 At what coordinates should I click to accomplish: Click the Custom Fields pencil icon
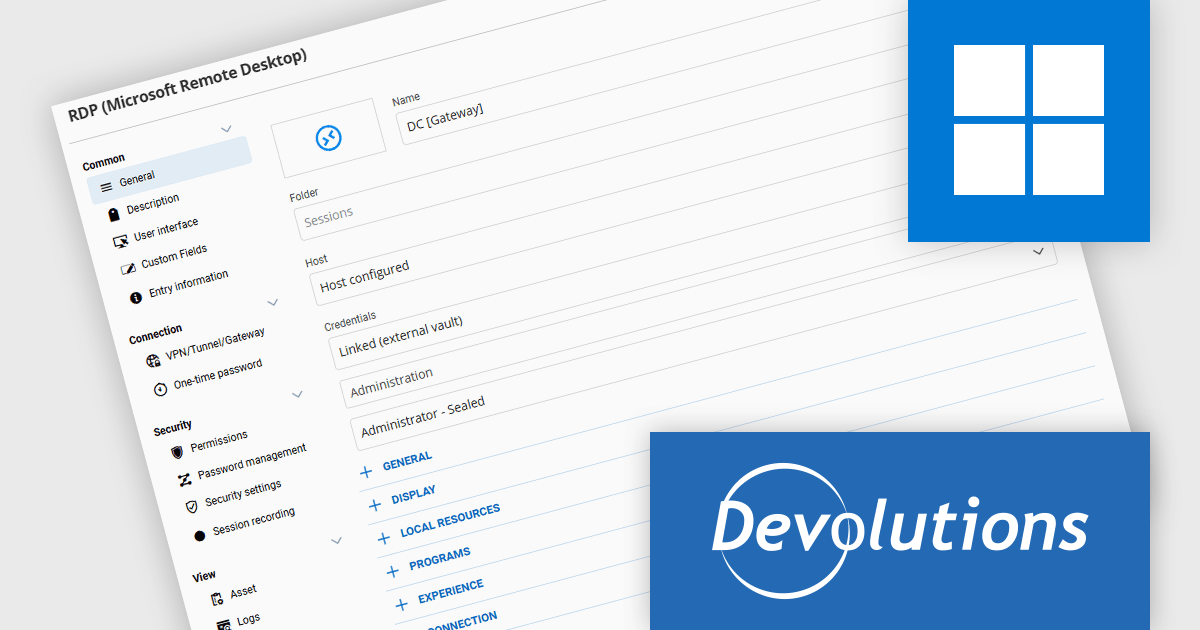coord(127,269)
